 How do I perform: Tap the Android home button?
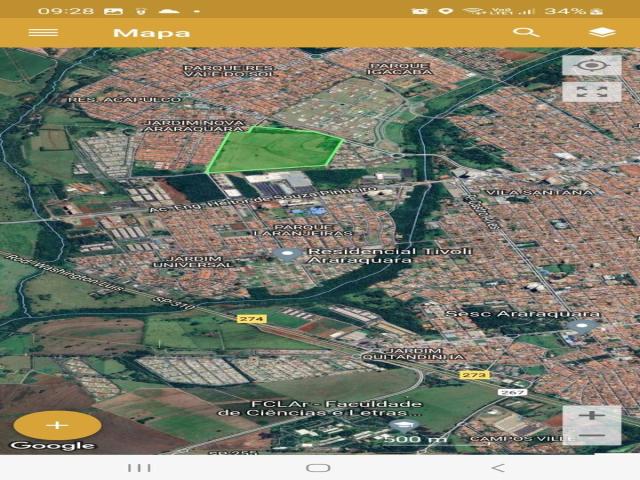[318, 468]
